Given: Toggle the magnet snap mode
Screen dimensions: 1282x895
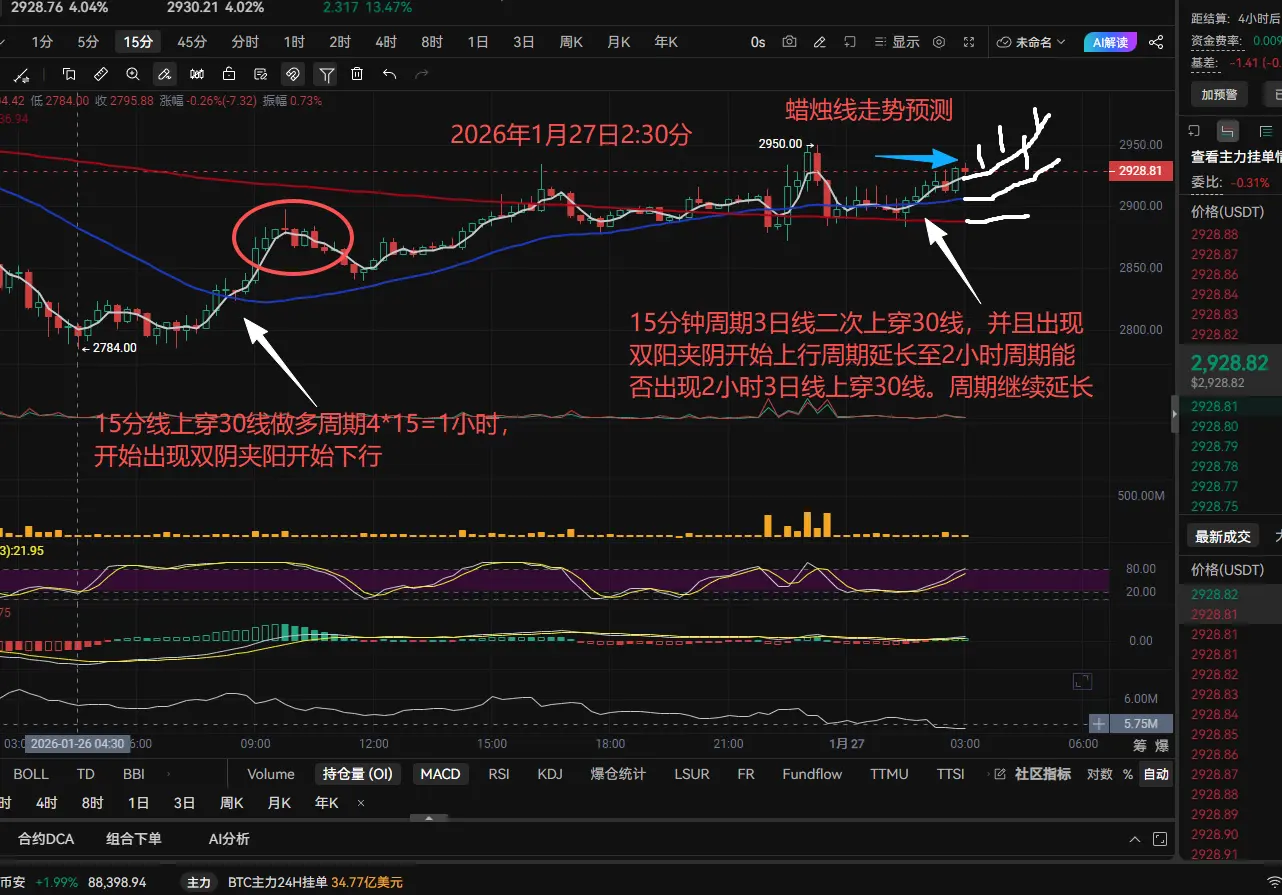Looking at the screenshot, I should coord(293,74).
